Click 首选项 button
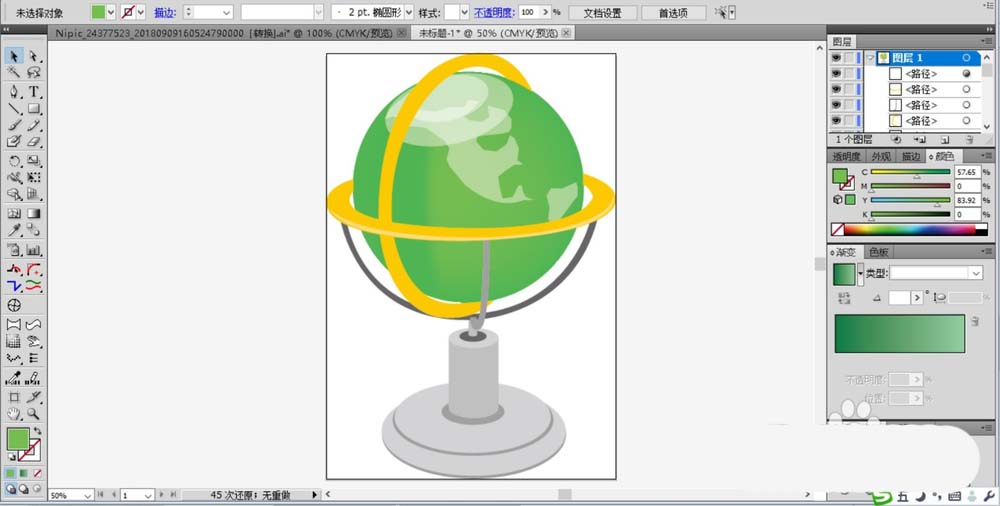1000x506 pixels. coord(673,13)
